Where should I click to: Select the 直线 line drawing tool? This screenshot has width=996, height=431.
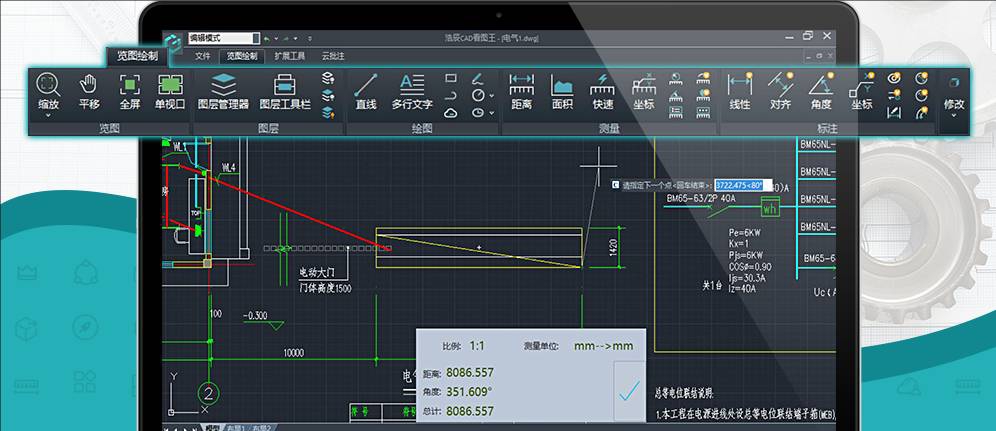click(366, 91)
